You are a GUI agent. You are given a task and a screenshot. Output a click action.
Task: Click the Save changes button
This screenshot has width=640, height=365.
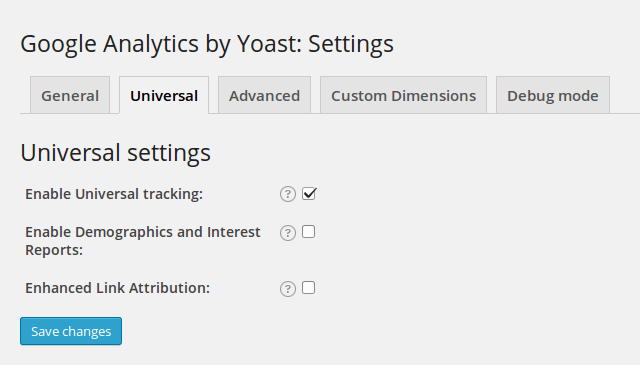(x=71, y=331)
